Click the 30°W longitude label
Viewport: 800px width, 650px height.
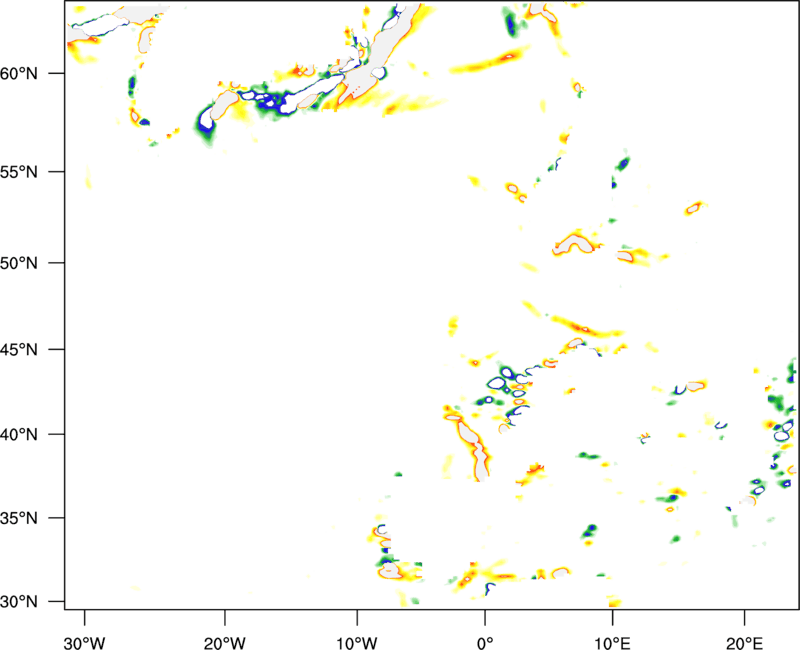pos(84,643)
